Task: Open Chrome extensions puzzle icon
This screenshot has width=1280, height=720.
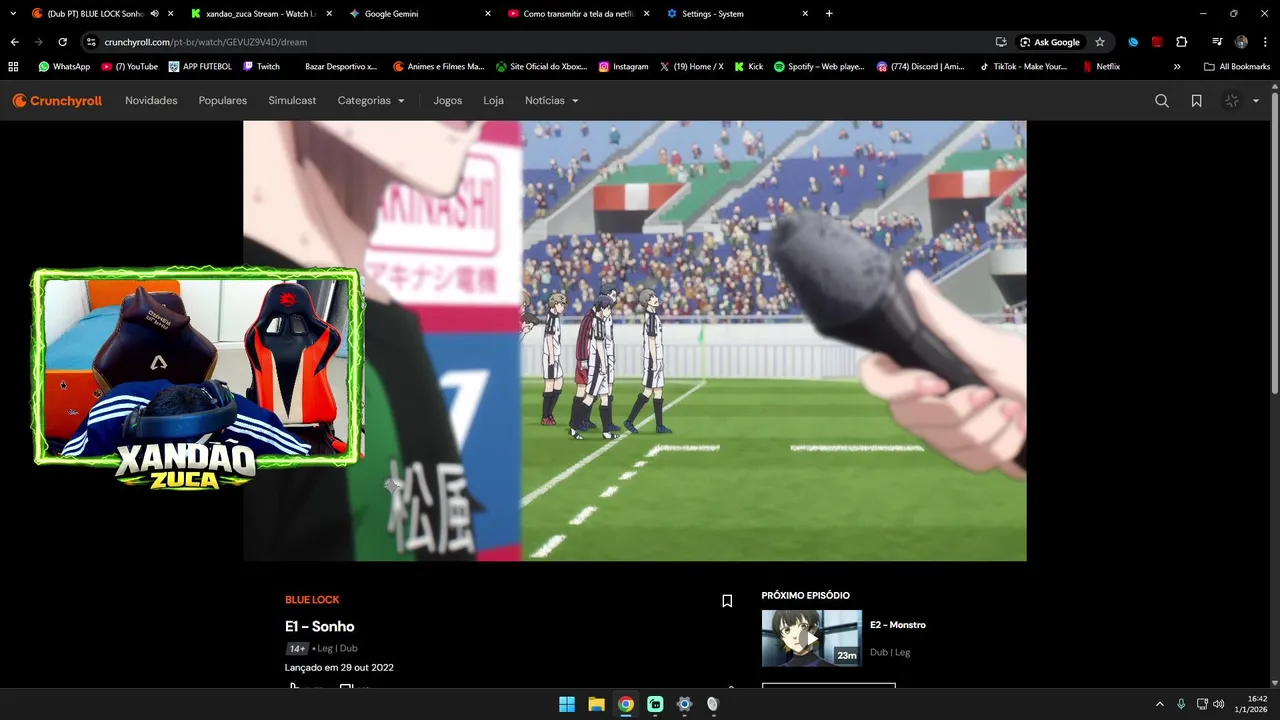Action: click(1182, 42)
